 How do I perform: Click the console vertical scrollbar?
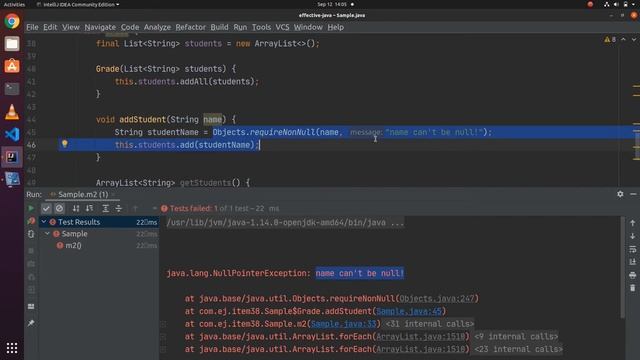coord(622,267)
